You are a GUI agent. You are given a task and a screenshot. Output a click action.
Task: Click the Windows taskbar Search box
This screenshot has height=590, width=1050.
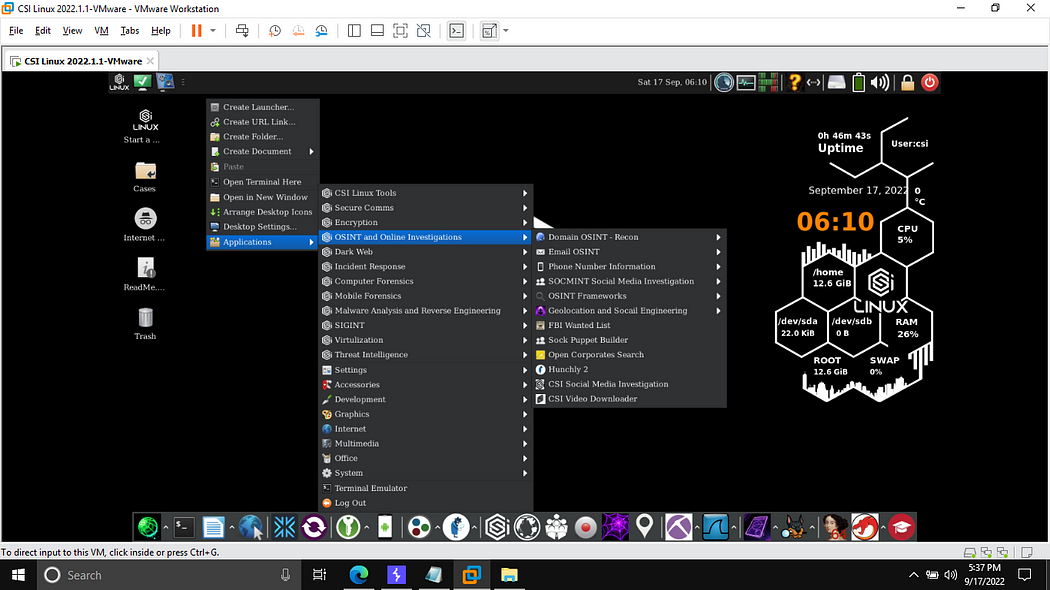pos(167,575)
